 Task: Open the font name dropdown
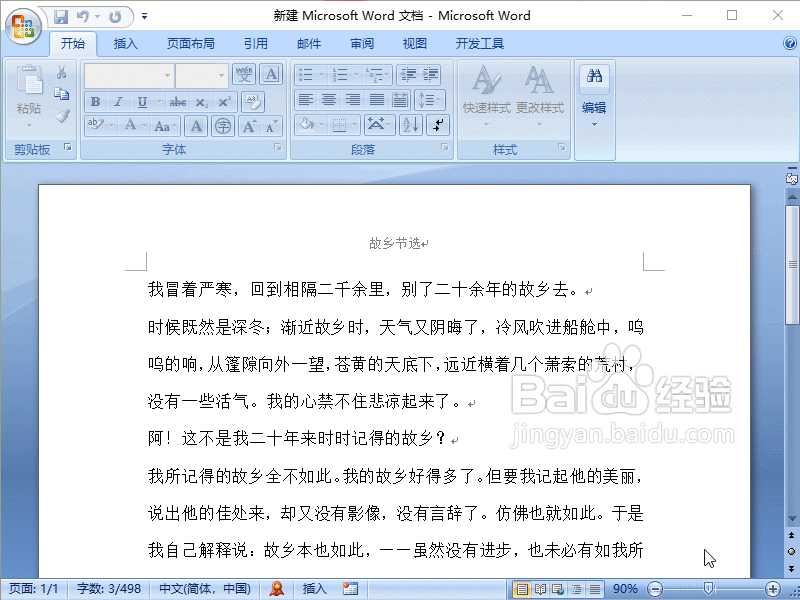click(167, 76)
